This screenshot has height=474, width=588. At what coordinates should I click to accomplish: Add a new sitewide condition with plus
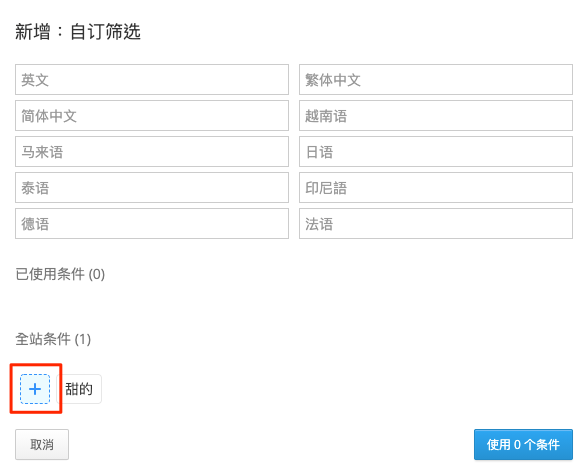(35, 389)
